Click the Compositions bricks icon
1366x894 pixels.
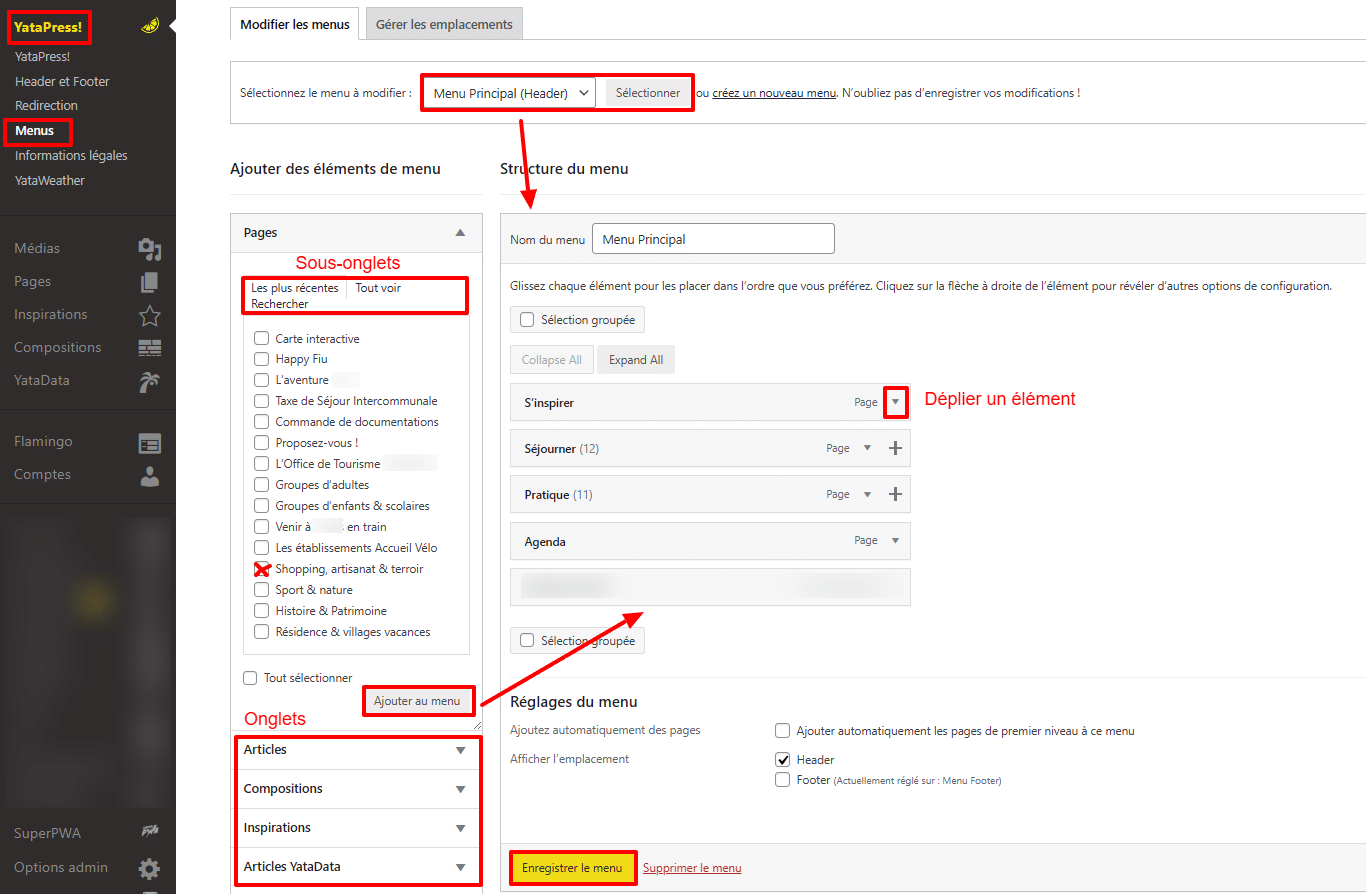(x=149, y=348)
